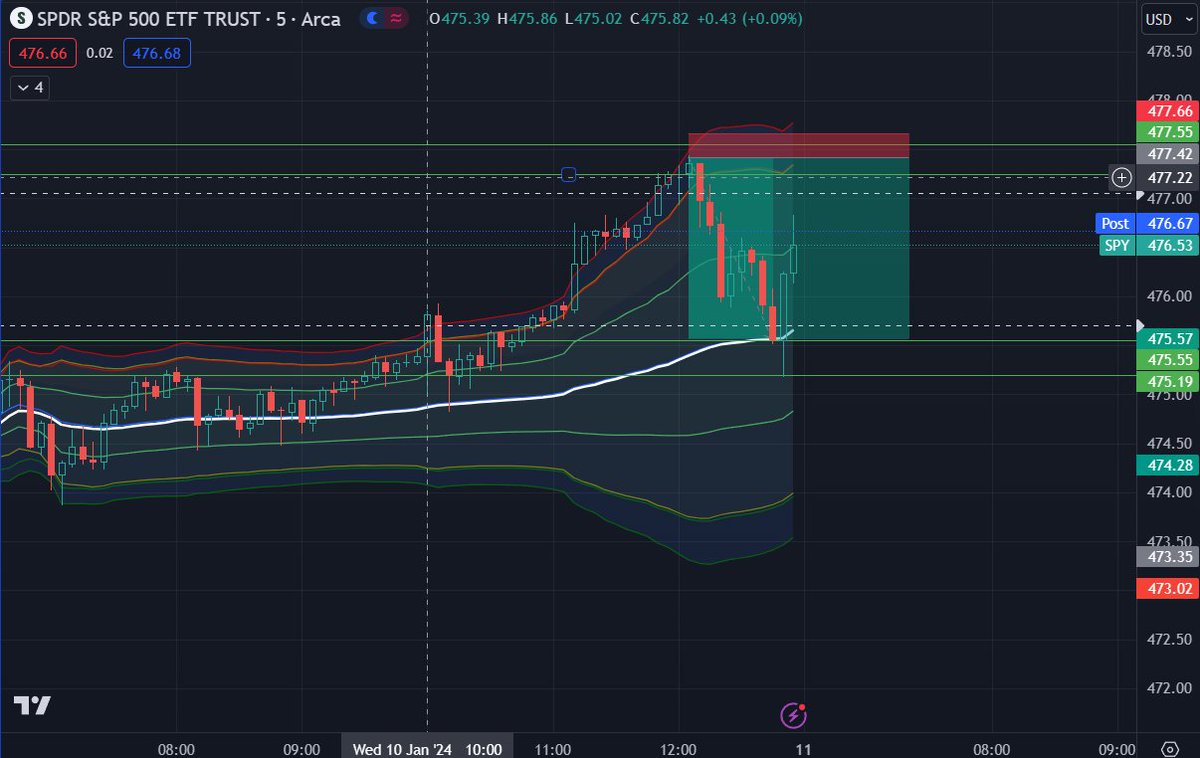Click the Post market label on price axis
This screenshot has height=758, width=1200.
coord(1115,224)
